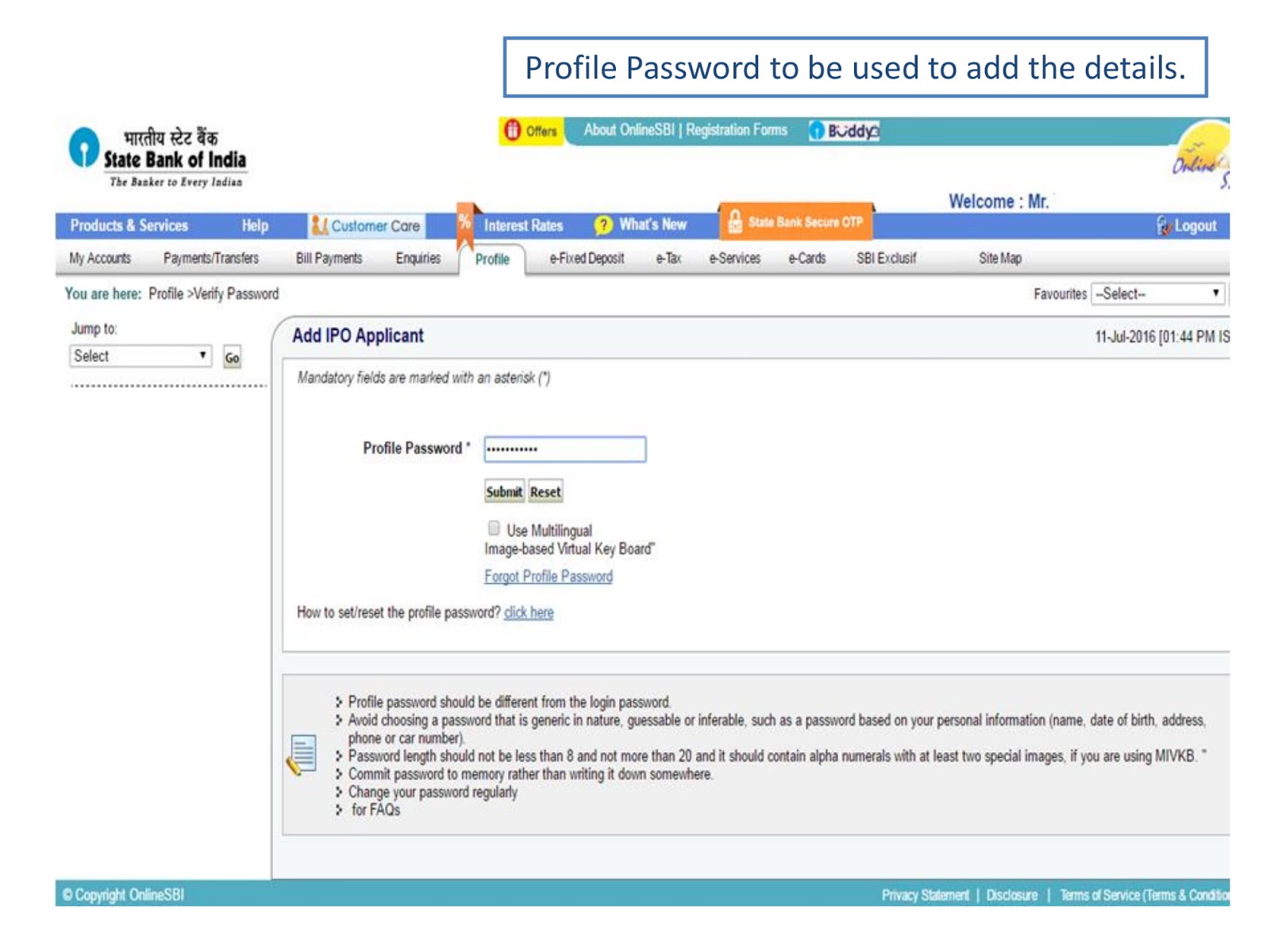Open the e-Services tab
Image resolution: width=1270 pixels, height=952 pixels.
[x=734, y=259]
